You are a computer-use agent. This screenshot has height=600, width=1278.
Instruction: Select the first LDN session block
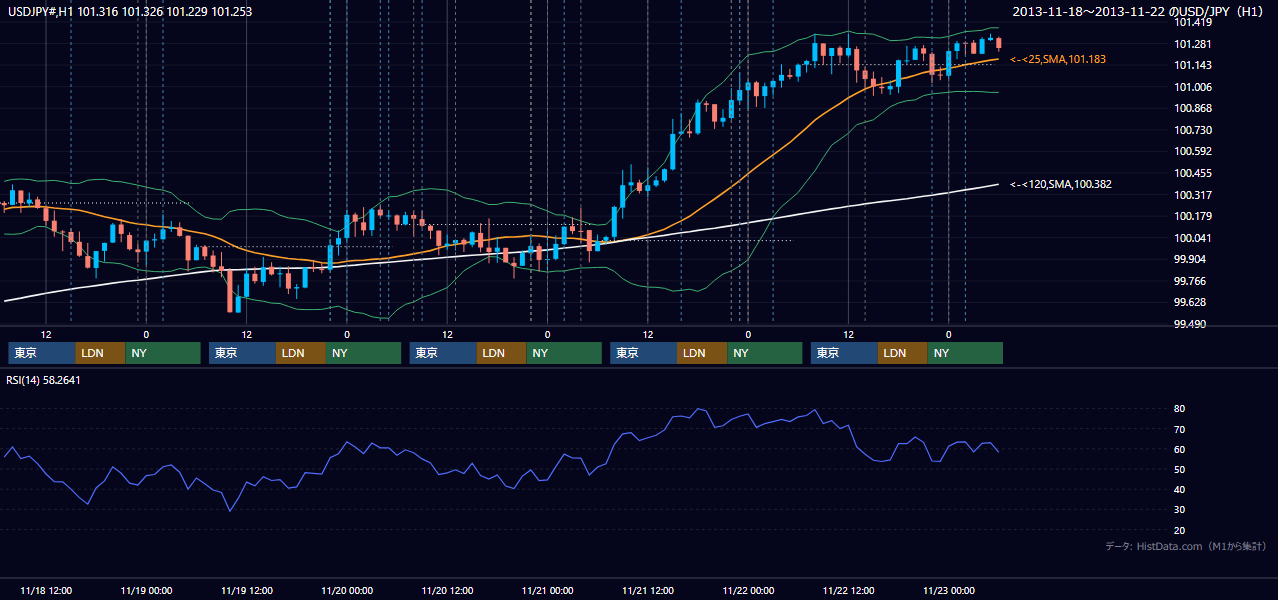tap(101, 353)
